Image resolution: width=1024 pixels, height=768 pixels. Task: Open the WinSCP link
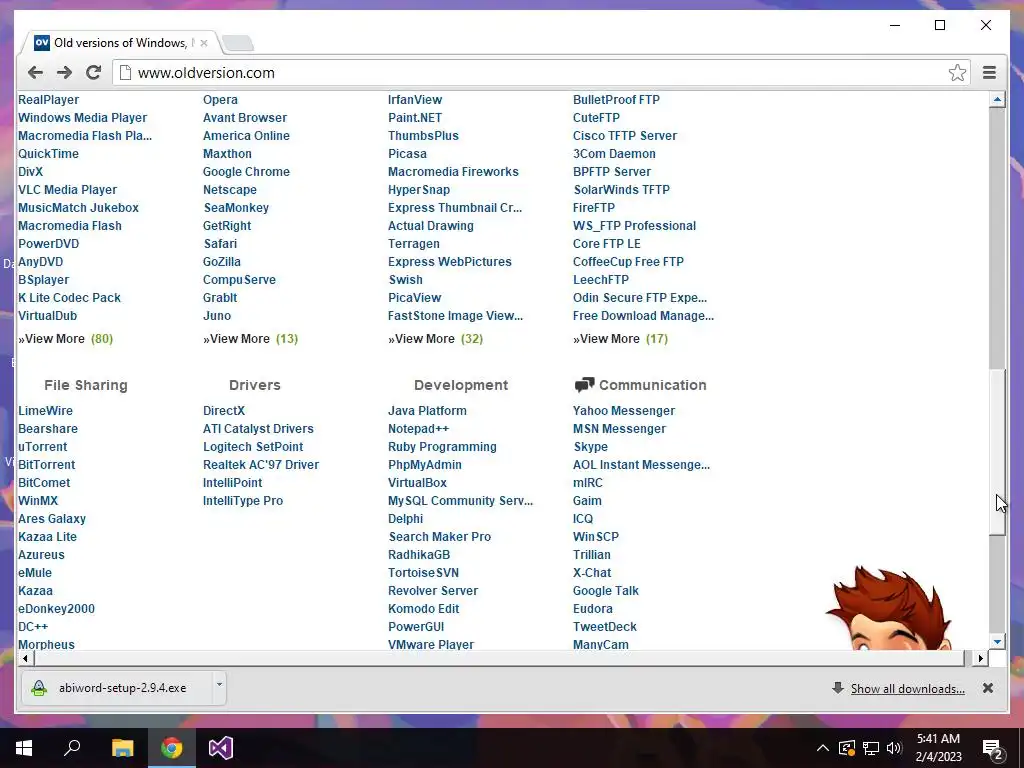tap(596, 537)
